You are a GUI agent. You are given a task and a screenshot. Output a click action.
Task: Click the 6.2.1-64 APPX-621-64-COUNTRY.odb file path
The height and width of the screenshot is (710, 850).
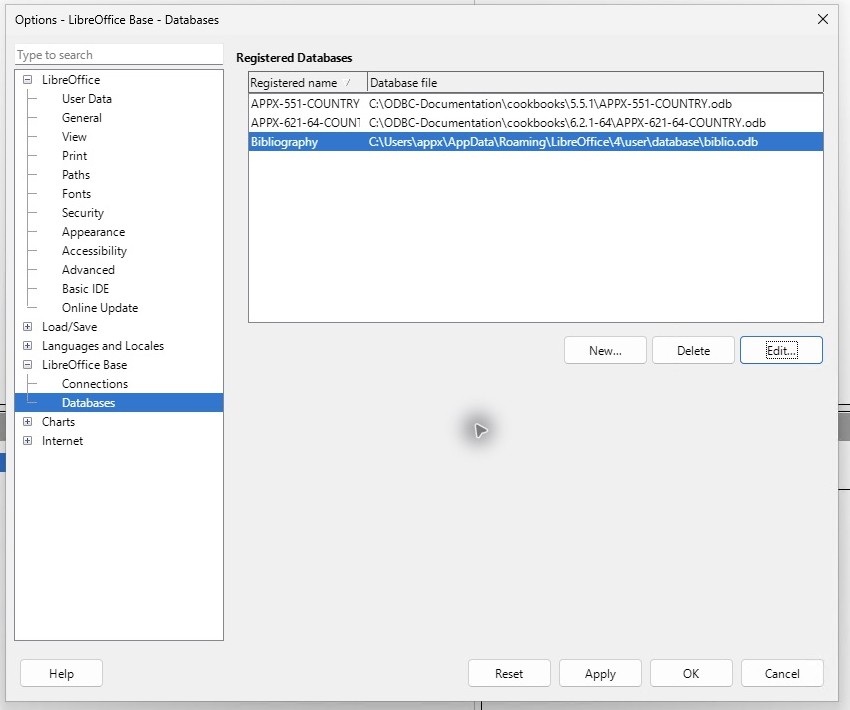[x=567, y=122]
